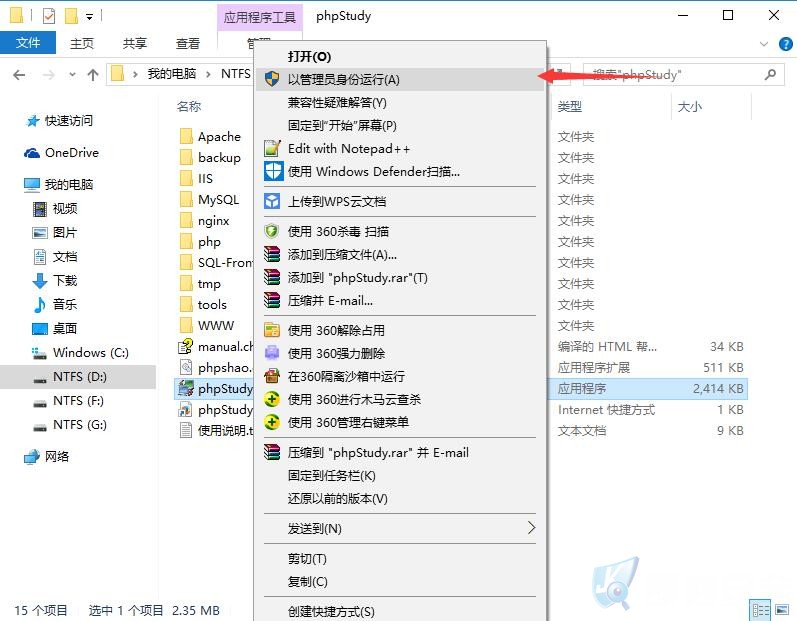Choose Pin to taskbar (固定到任务栏)
The width and height of the screenshot is (797, 621).
(331, 476)
